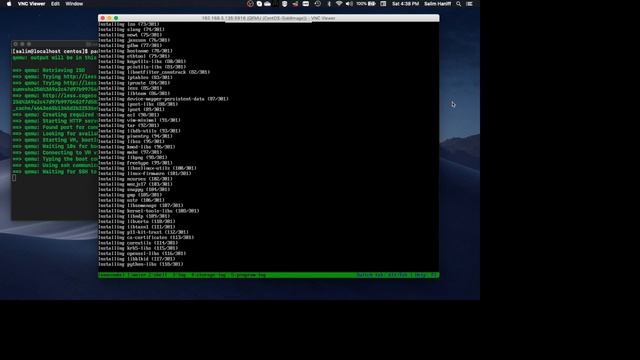Image resolution: width=640 pixels, height=360 pixels.
Task: Open the Window menu
Action: (x=74, y=4)
